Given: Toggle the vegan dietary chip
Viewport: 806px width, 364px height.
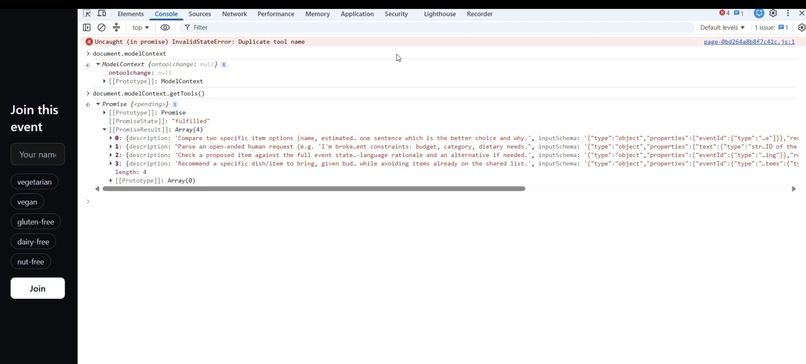Looking at the screenshot, I should pos(27,202).
